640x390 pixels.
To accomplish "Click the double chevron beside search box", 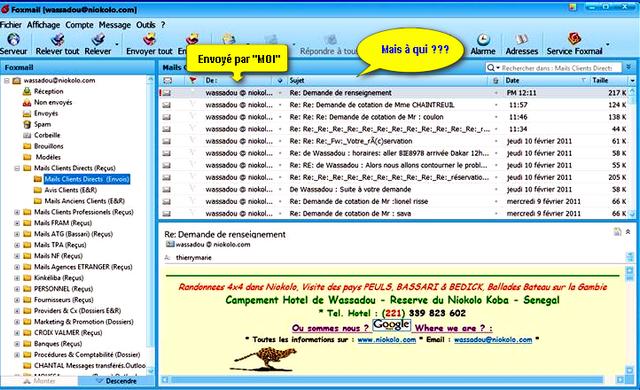I will pos(629,67).
